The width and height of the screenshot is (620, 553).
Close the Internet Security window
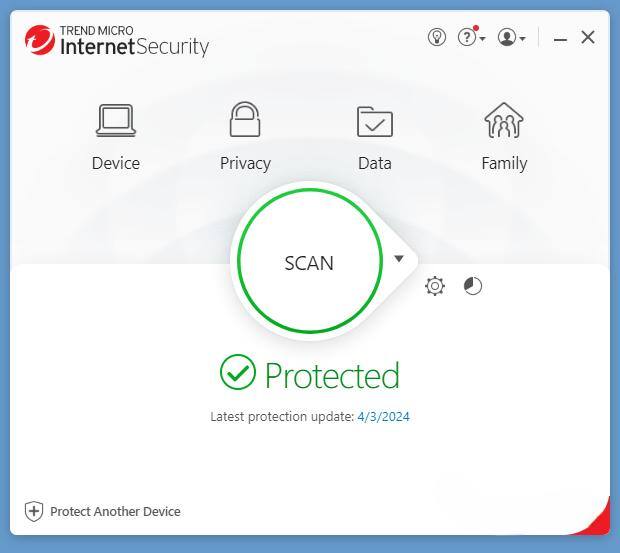point(588,37)
